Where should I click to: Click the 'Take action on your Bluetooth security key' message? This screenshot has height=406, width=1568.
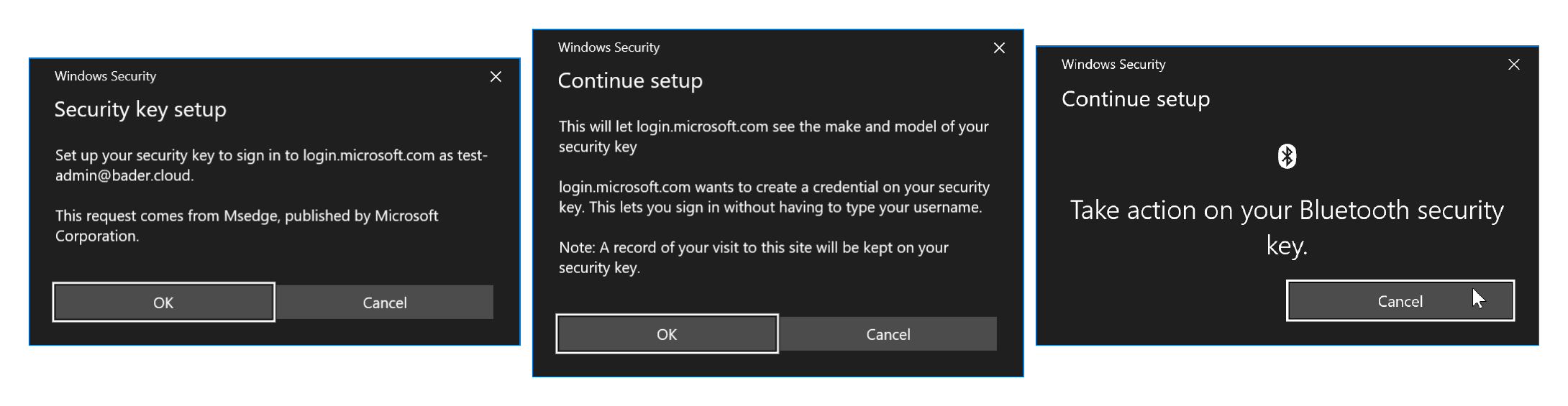point(1286,227)
